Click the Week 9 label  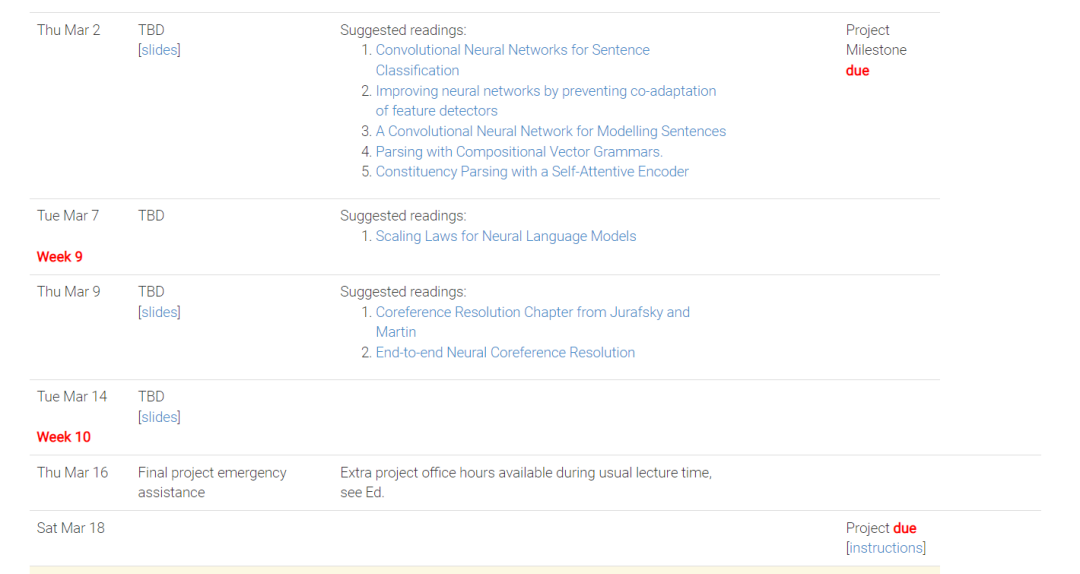(59, 257)
